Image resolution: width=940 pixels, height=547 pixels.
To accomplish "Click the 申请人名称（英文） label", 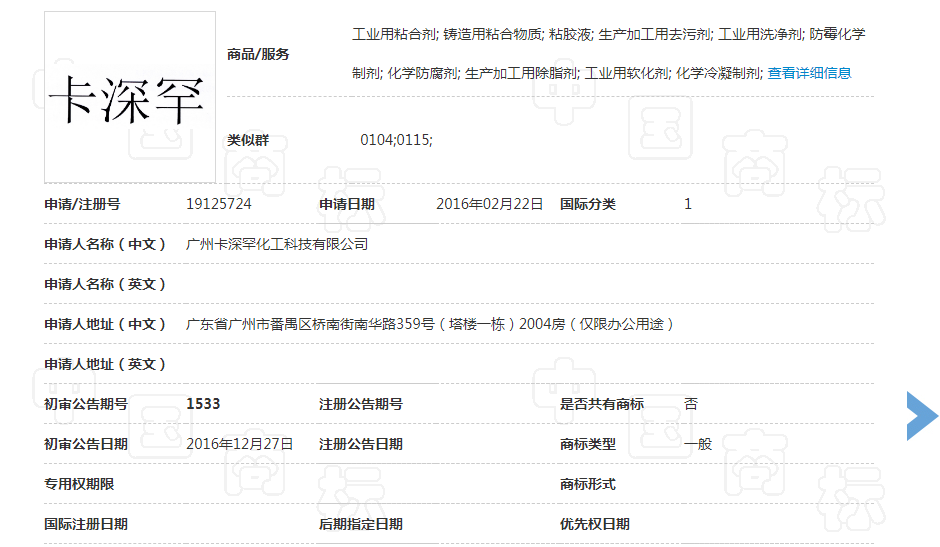I will point(105,284).
